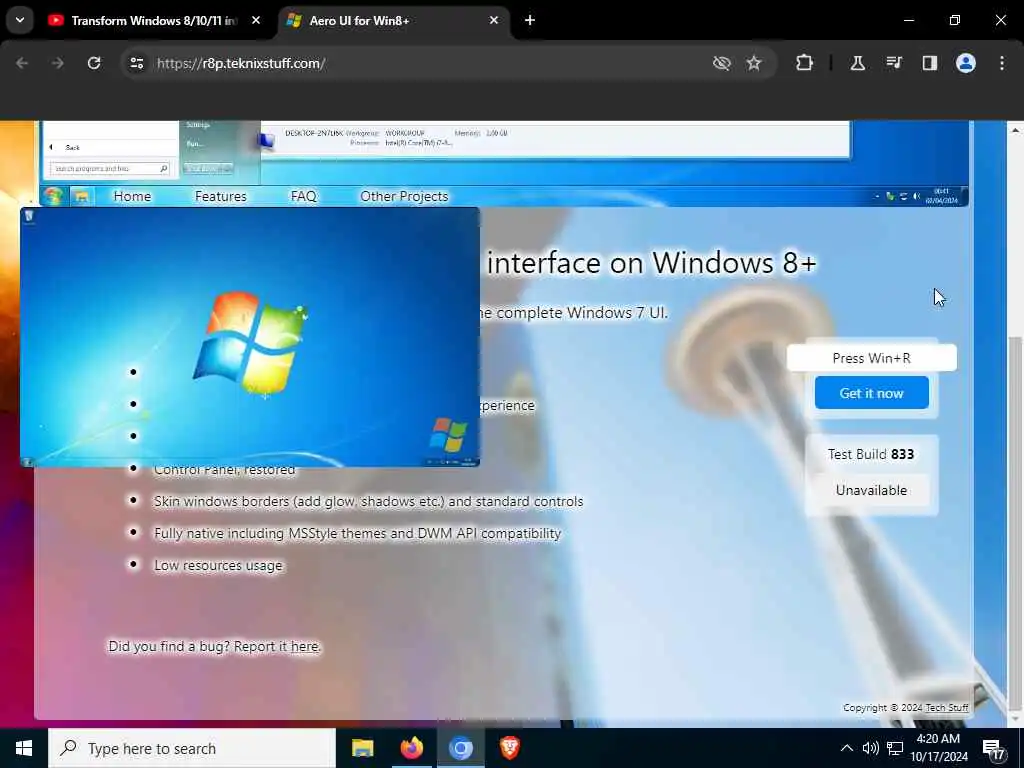1024x768 pixels.
Task: Open the network status tray icon
Action: click(895, 748)
